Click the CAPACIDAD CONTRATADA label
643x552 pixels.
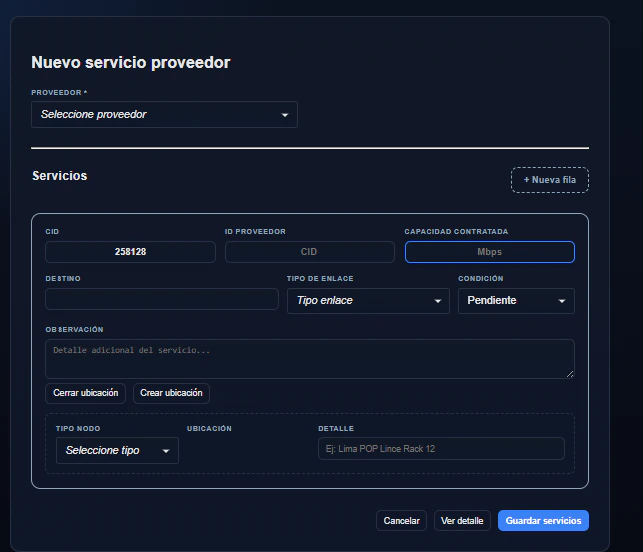pos(456,232)
